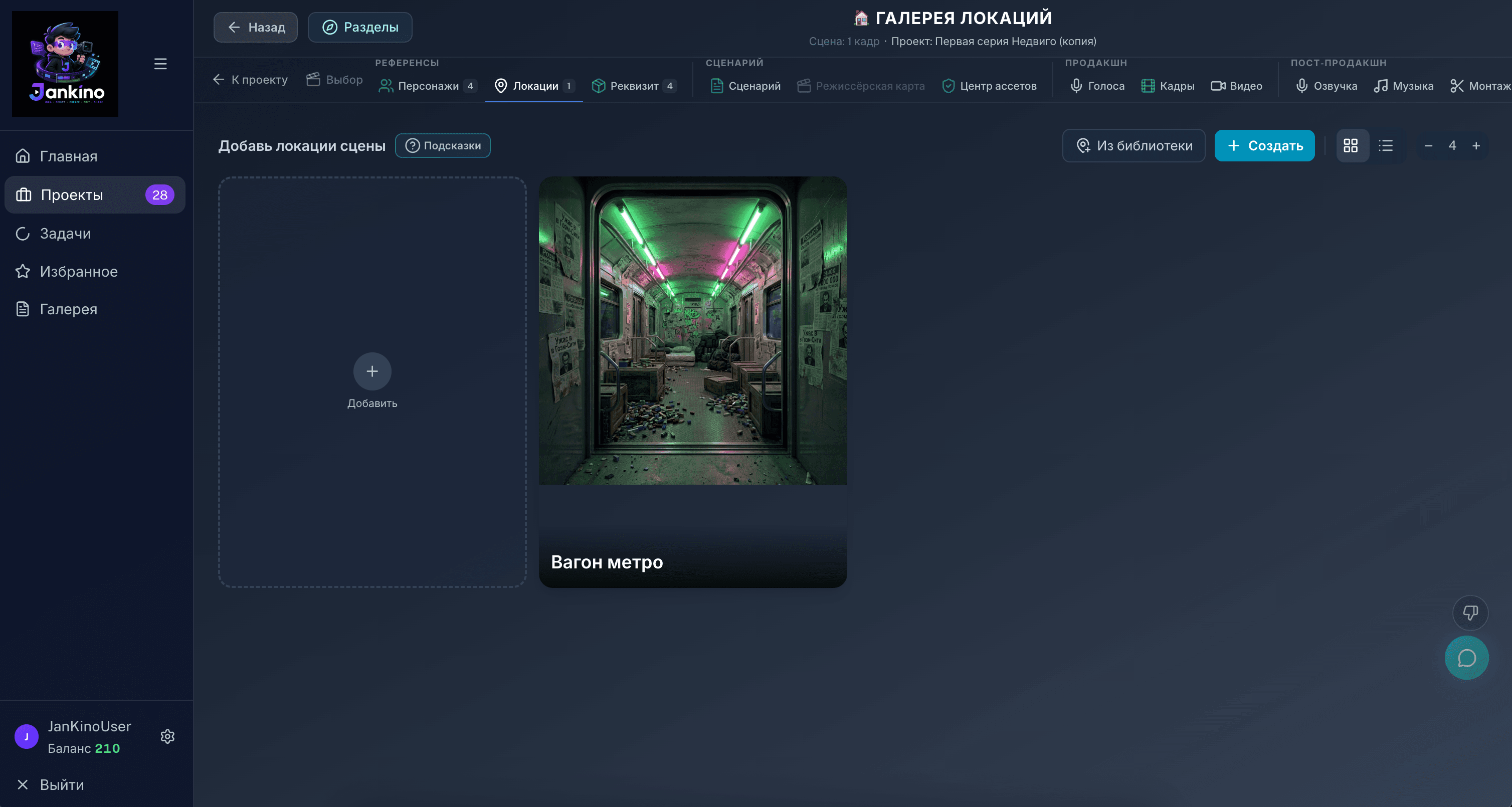The height and width of the screenshot is (807, 1512).
Task: Open the Сценарий tab
Action: pos(745,86)
